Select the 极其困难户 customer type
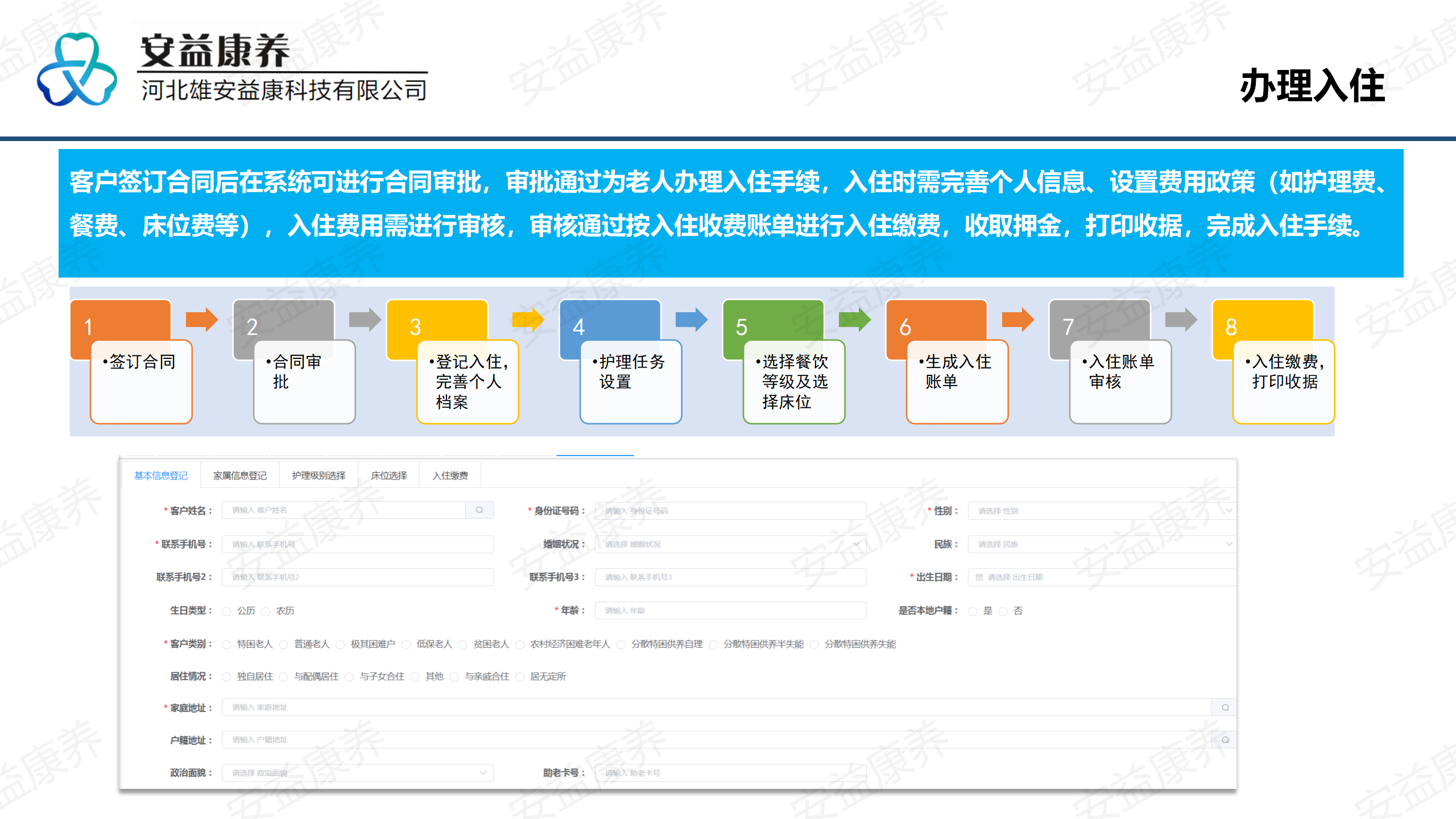1456x819 pixels. click(x=341, y=644)
